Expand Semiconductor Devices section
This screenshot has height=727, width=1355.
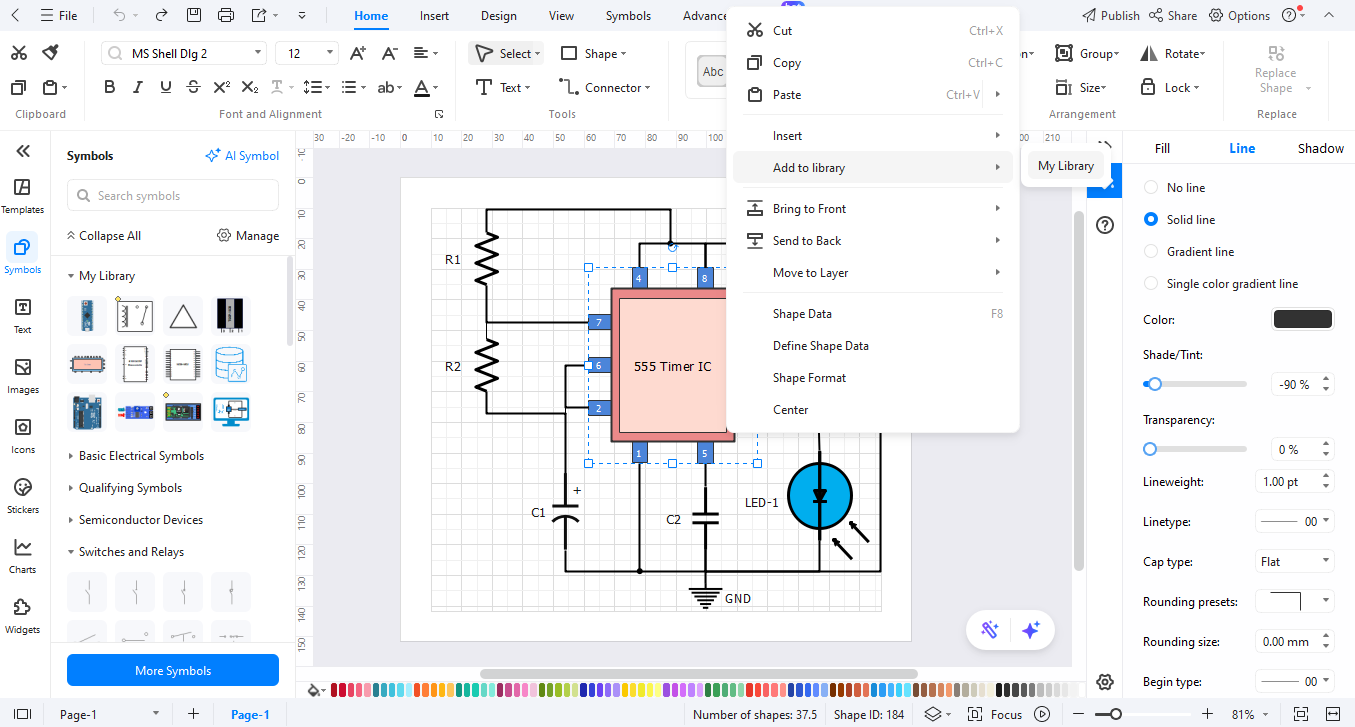click(x=71, y=520)
